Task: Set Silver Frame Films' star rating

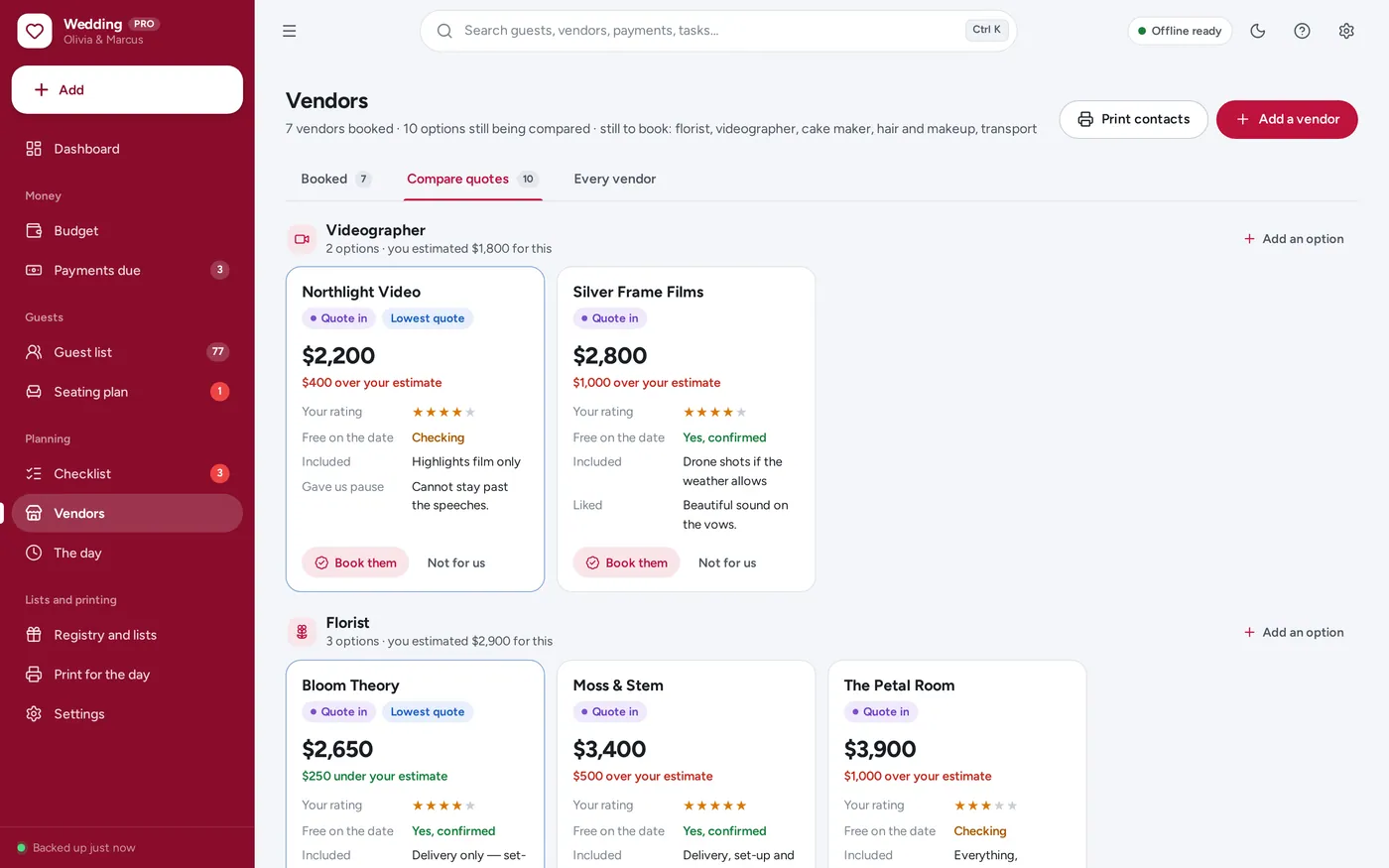Action: pyautogui.click(x=714, y=412)
